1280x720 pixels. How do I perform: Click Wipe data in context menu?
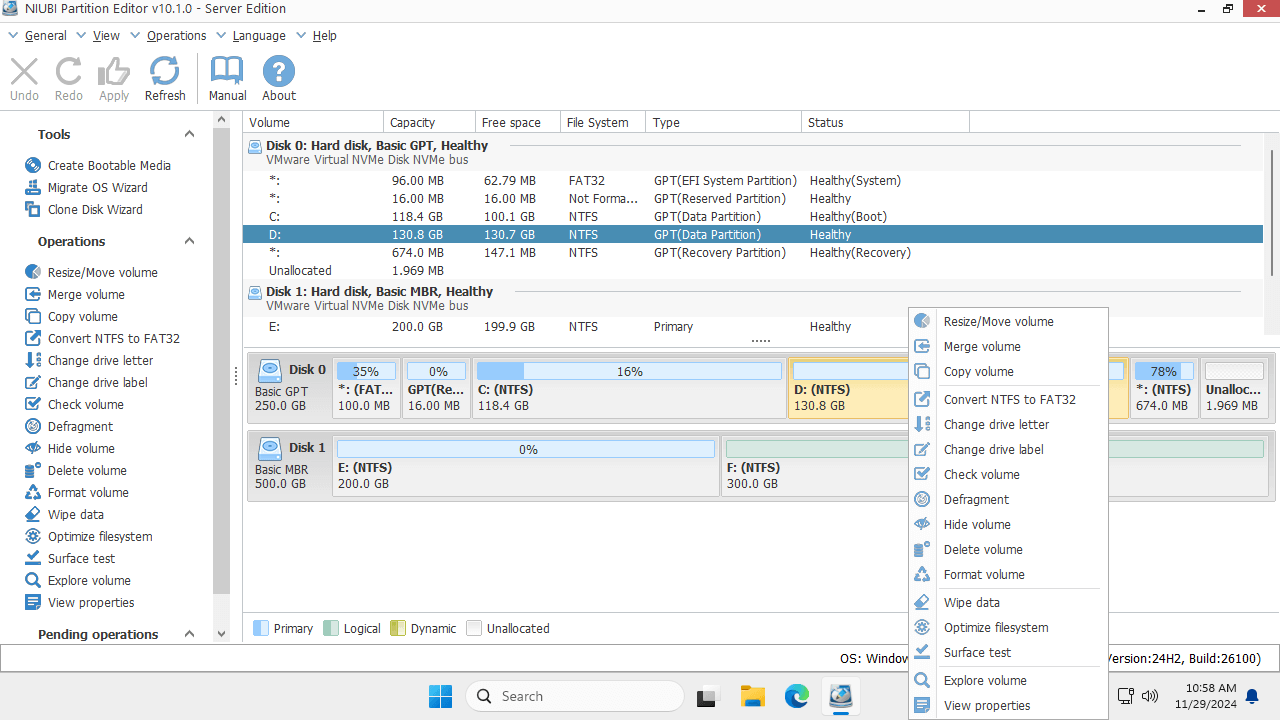coord(971,603)
